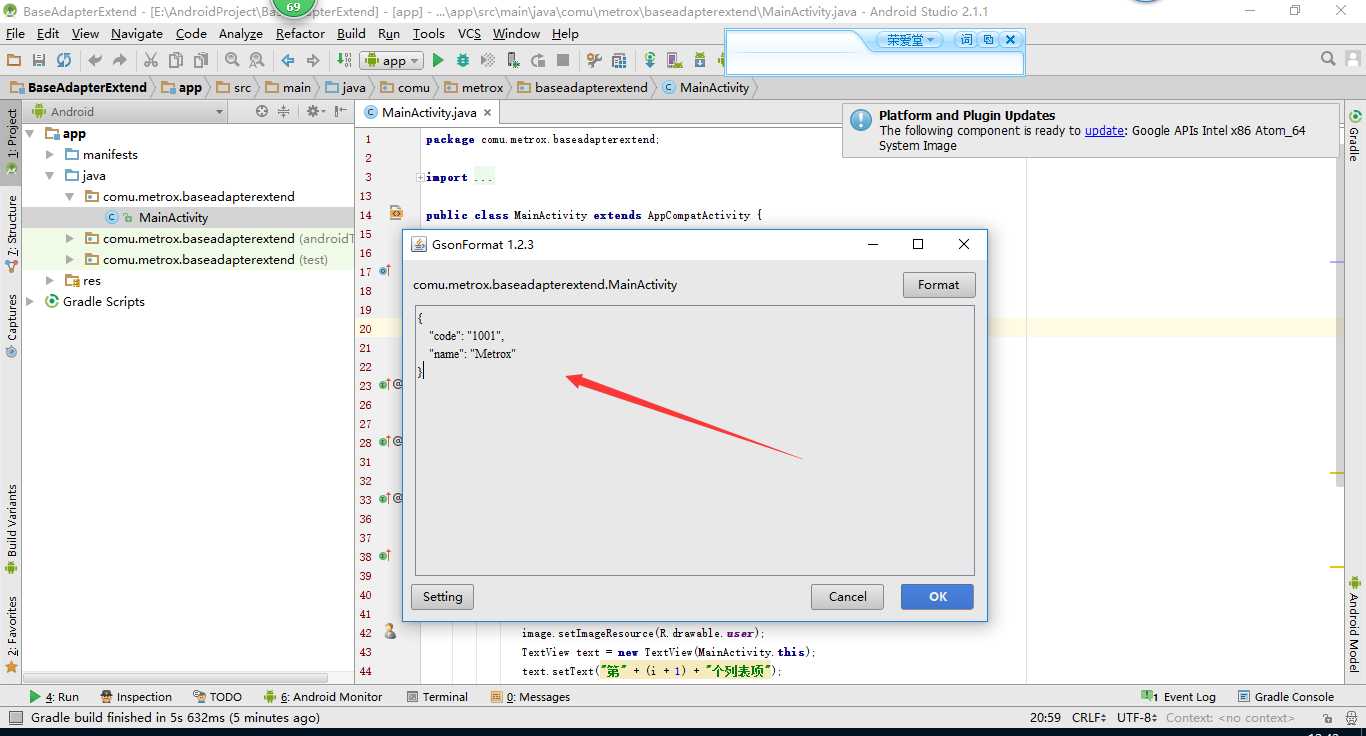Screen dimensions: 1366x736
Task: Expand the res folder
Action: 50,280
